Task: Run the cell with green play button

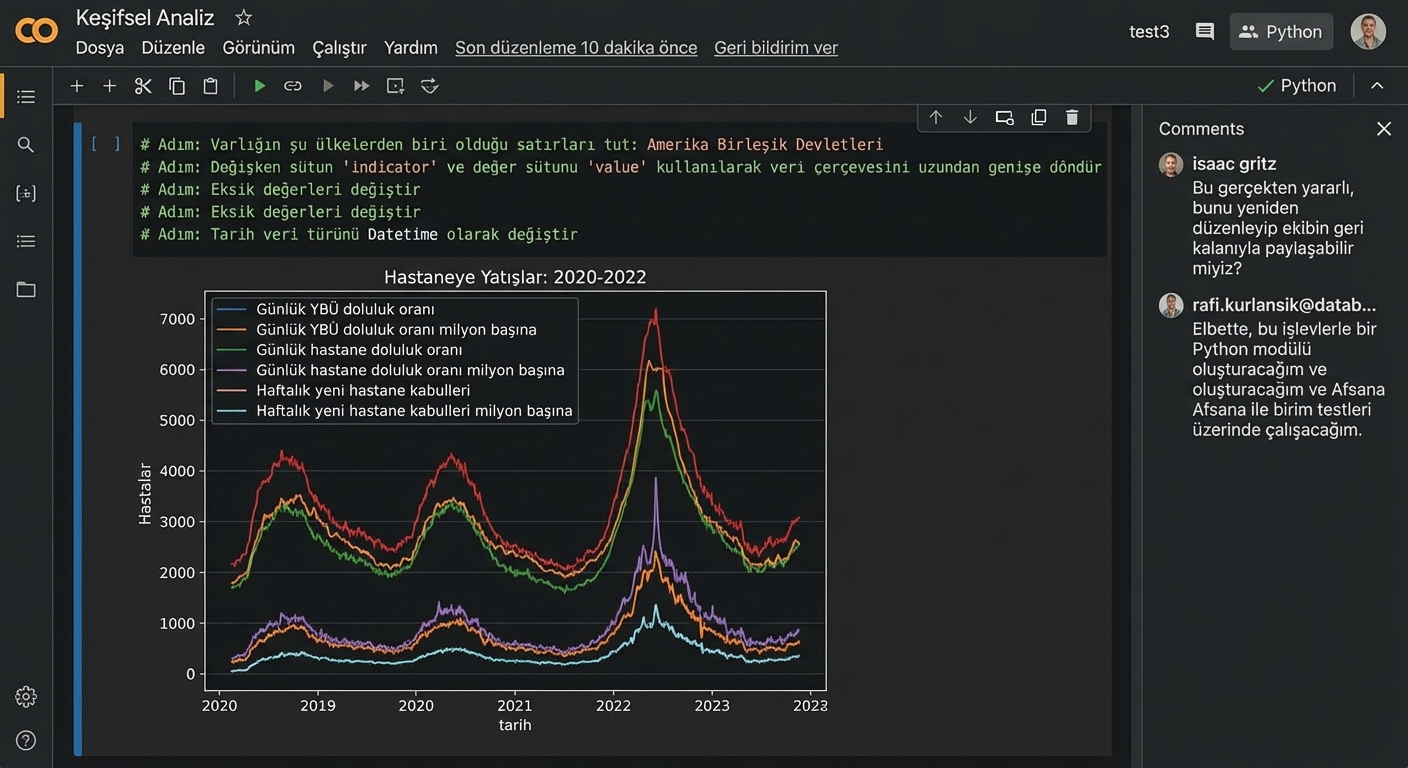Action: 259,86
